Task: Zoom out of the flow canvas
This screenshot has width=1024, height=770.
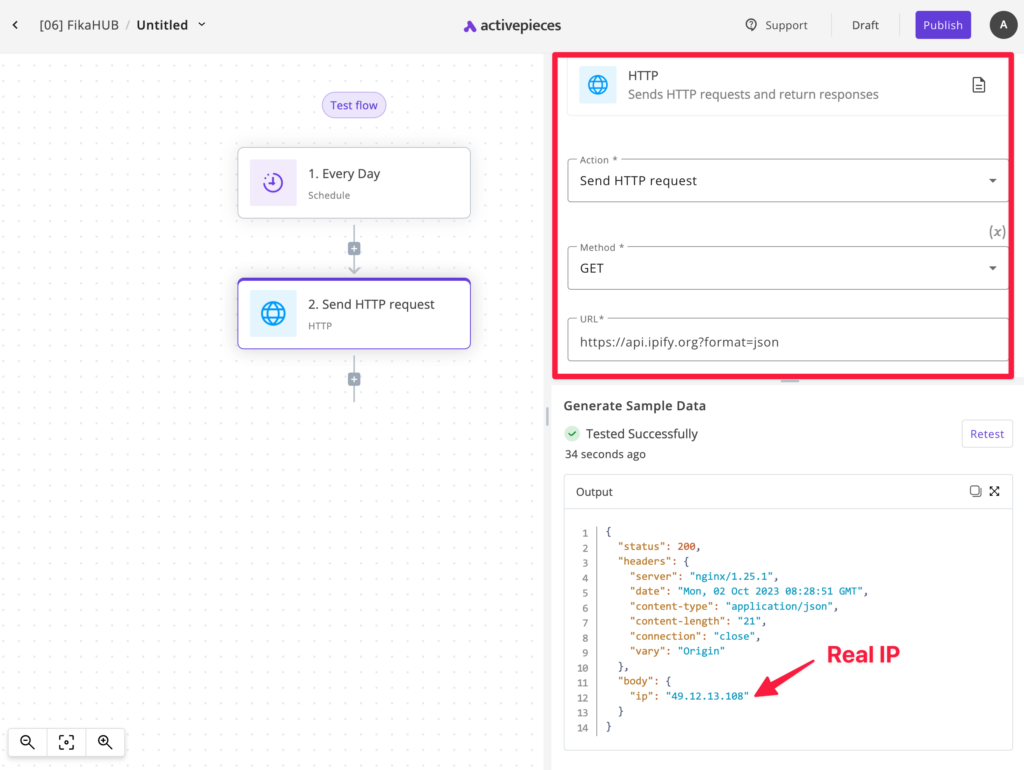Action: (27, 742)
